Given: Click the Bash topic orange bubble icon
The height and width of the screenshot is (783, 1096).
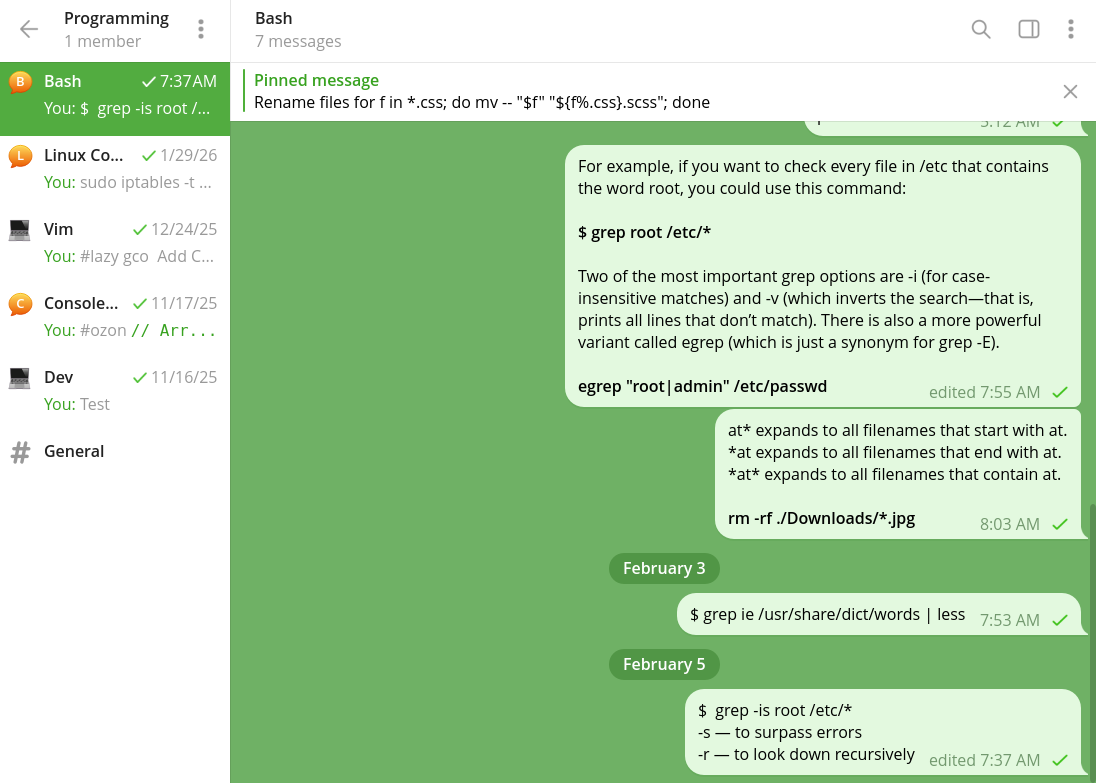Looking at the screenshot, I should click(x=19, y=82).
